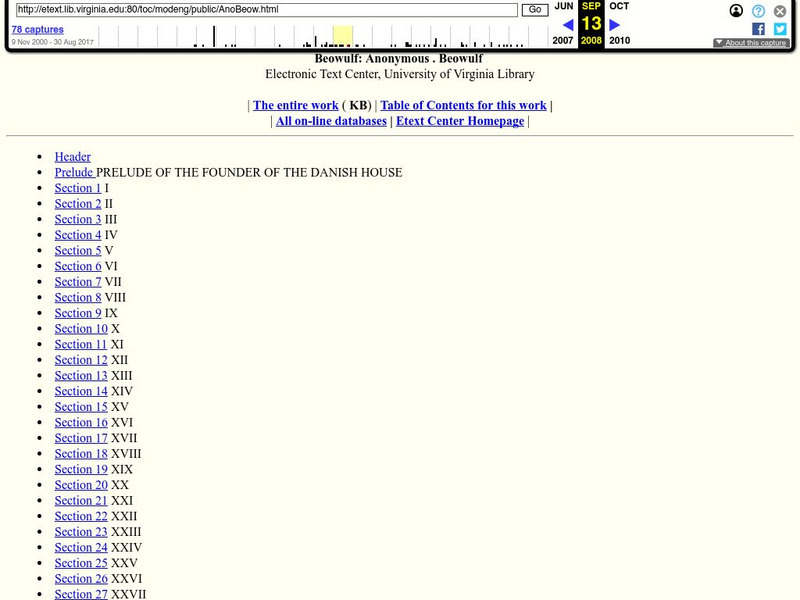This screenshot has width=800, height=600.
Task: Click the tall capture bar in the timeline graph
Action: pos(214,36)
